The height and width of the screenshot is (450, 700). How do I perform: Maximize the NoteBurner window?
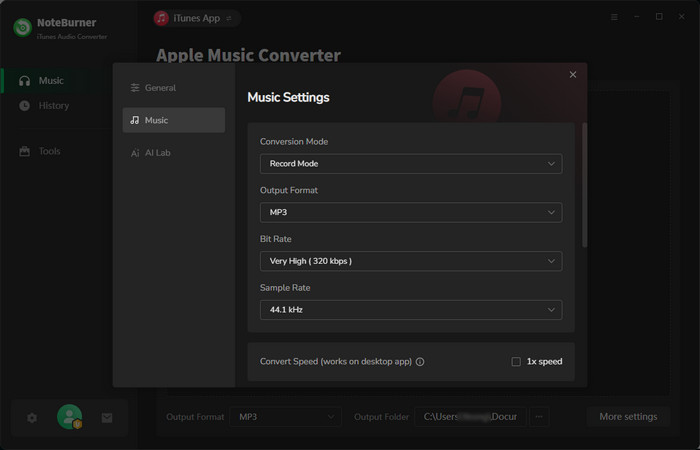[x=659, y=17]
